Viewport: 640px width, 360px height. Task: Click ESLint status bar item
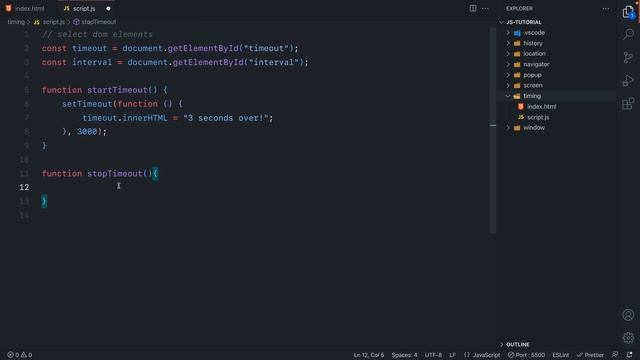click(x=560, y=355)
